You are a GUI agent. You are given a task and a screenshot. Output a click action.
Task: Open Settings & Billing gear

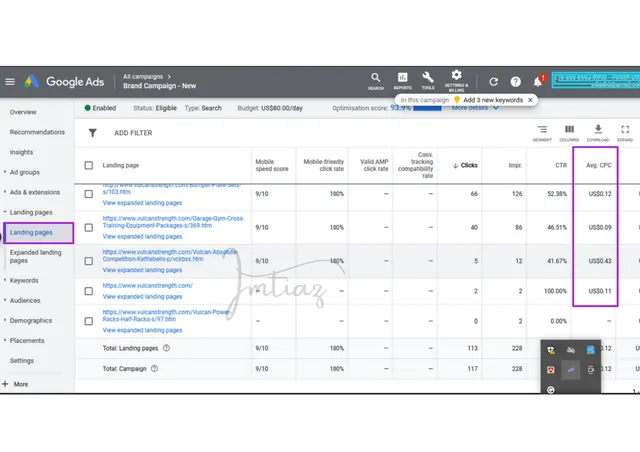456,80
